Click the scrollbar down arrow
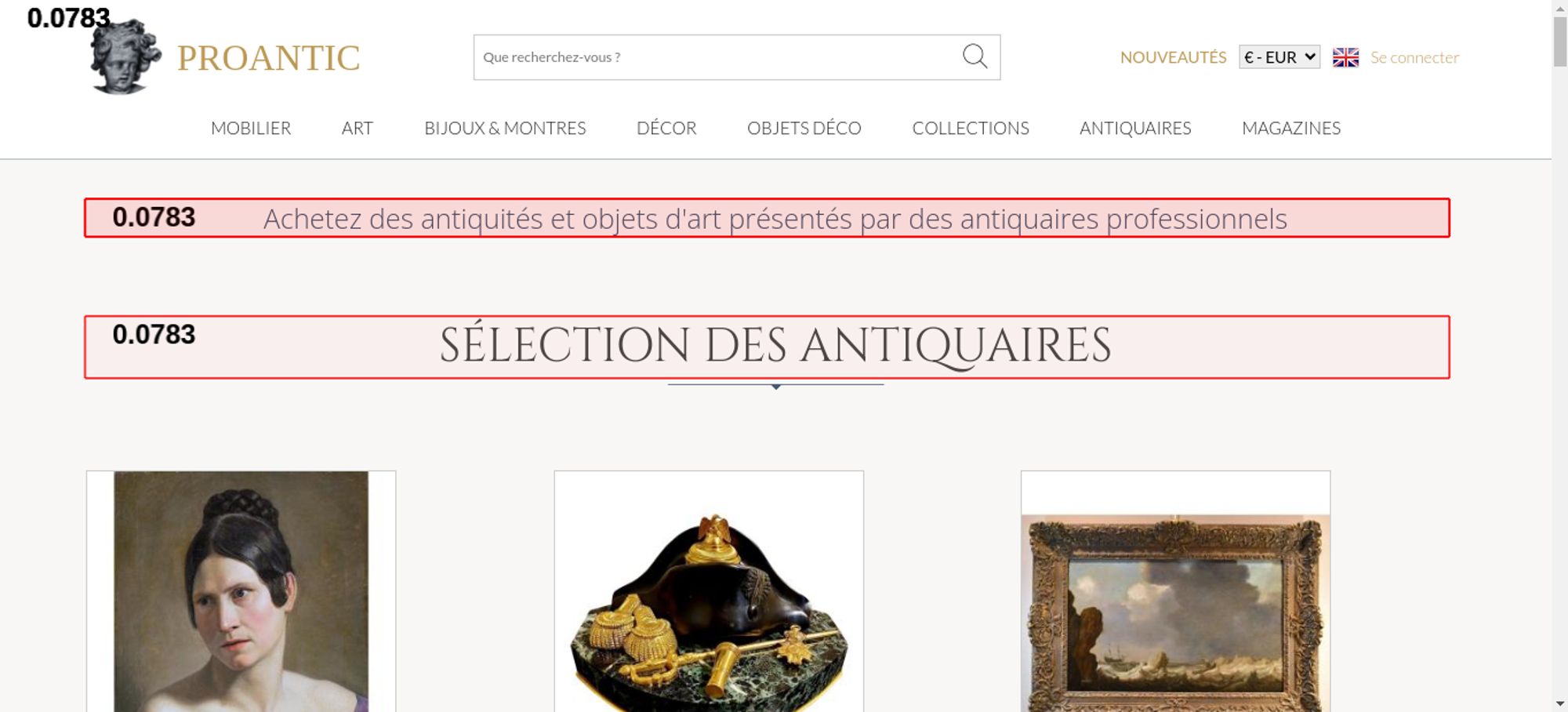The width and height of the screenshot is (1568, 712). tap(1560, 703)
